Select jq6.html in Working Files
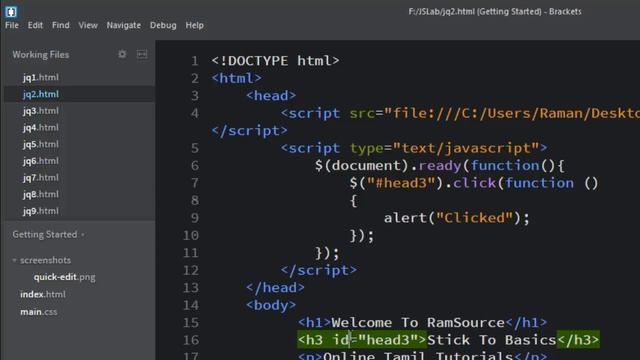The height and width of the screenshot is (360, 640). click(41, 161)
